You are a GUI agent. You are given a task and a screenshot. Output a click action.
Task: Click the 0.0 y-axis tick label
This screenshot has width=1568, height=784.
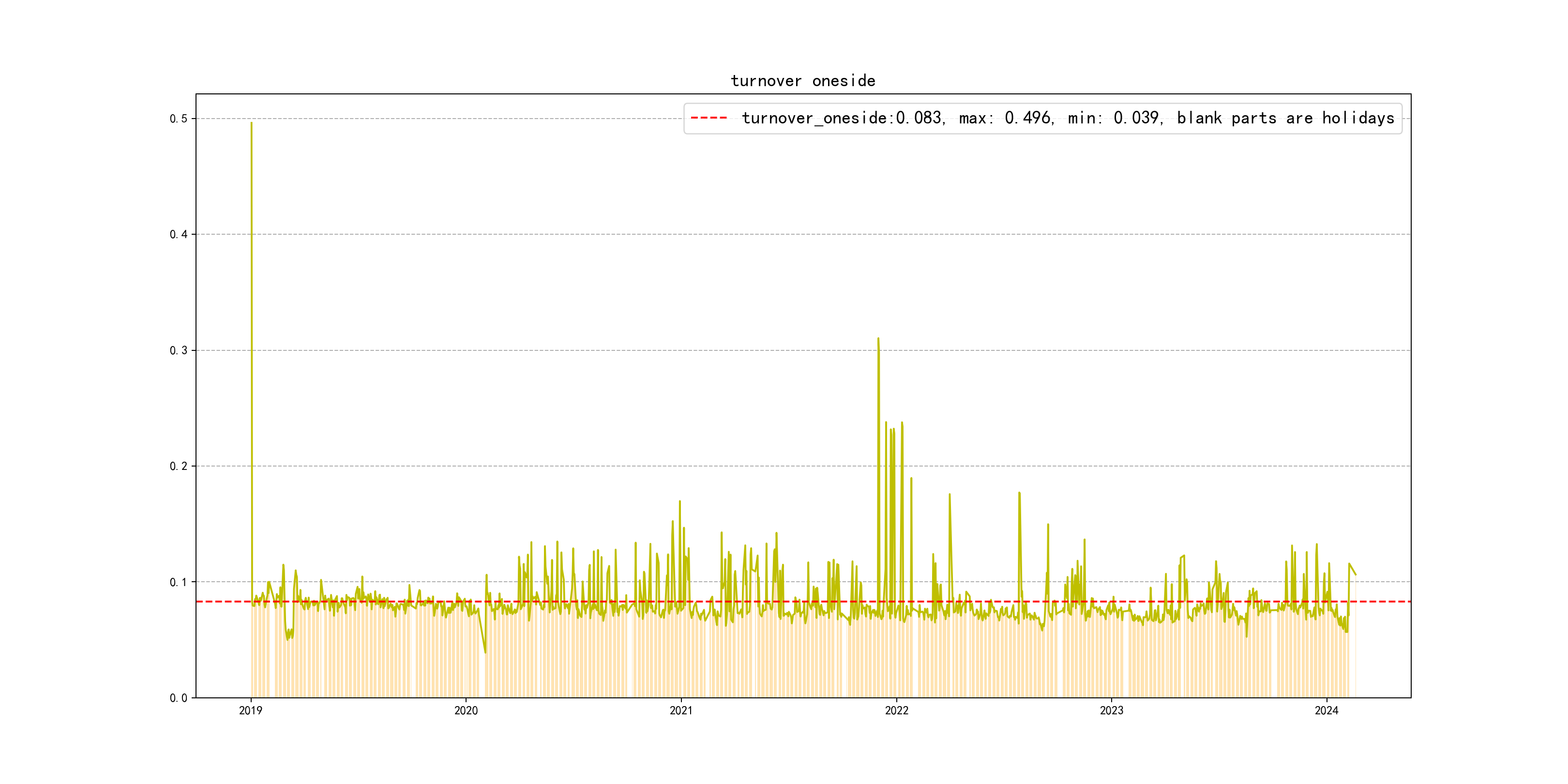coord(179,698)
